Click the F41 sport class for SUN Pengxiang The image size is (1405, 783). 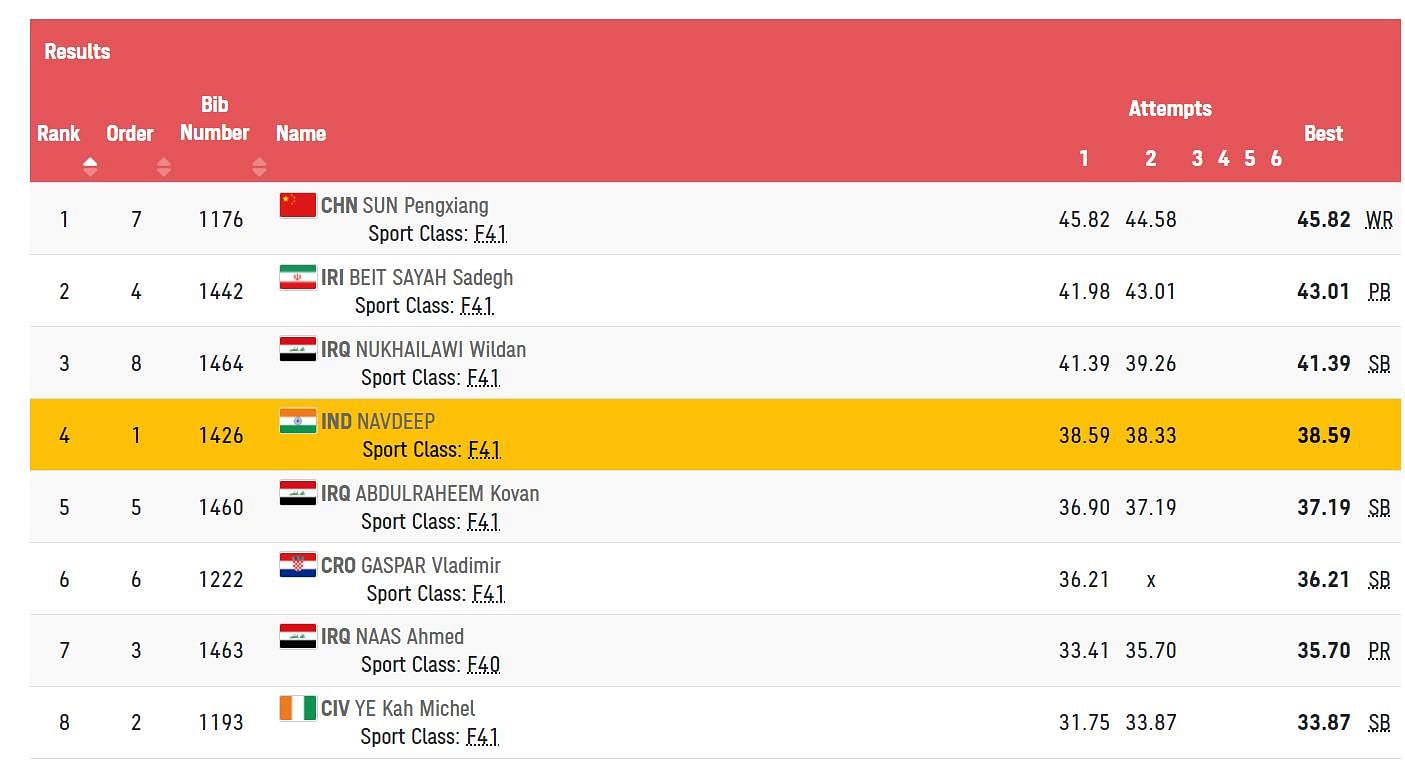coord(490,234)
